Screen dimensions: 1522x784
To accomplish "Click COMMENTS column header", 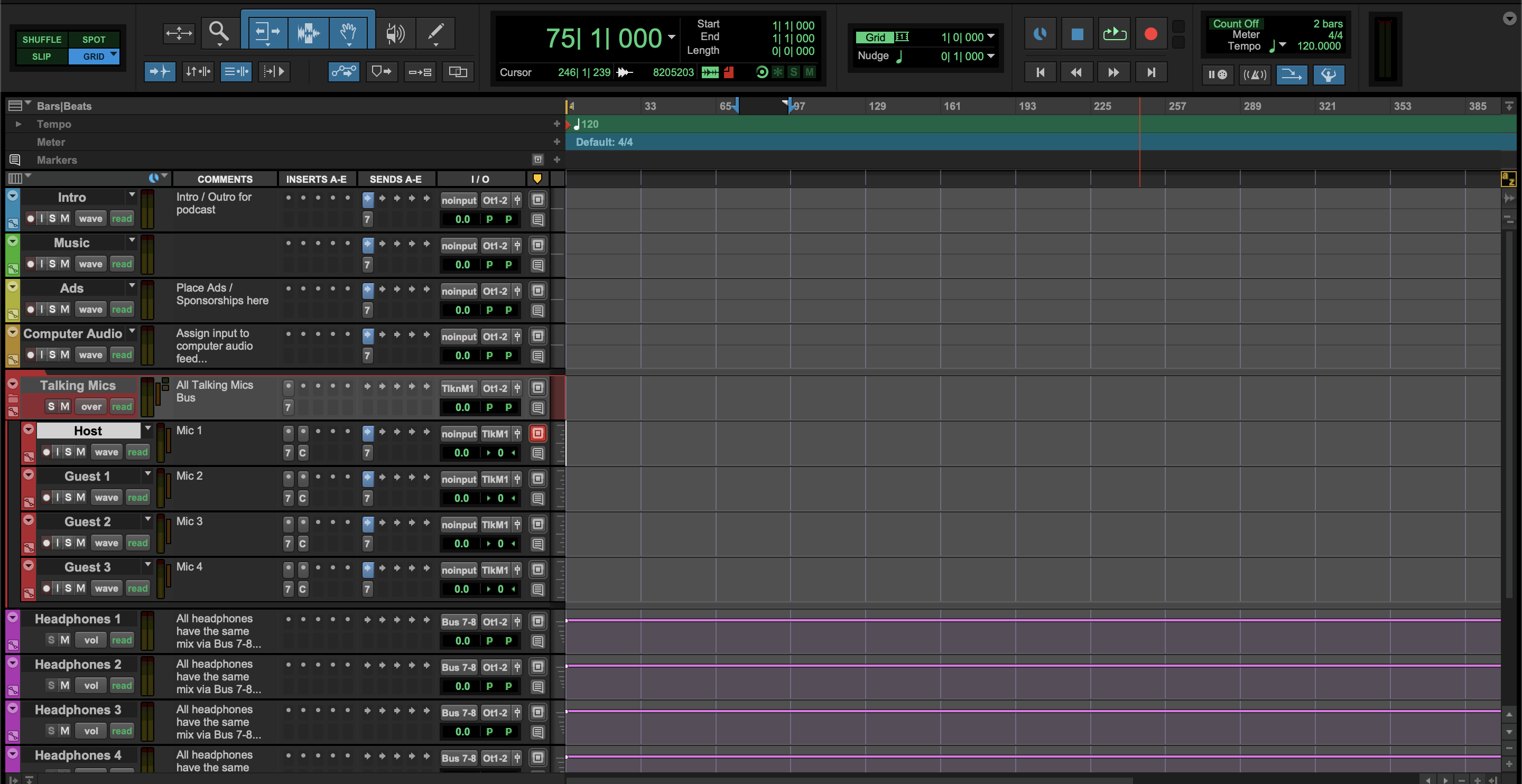I will point(225,179).
